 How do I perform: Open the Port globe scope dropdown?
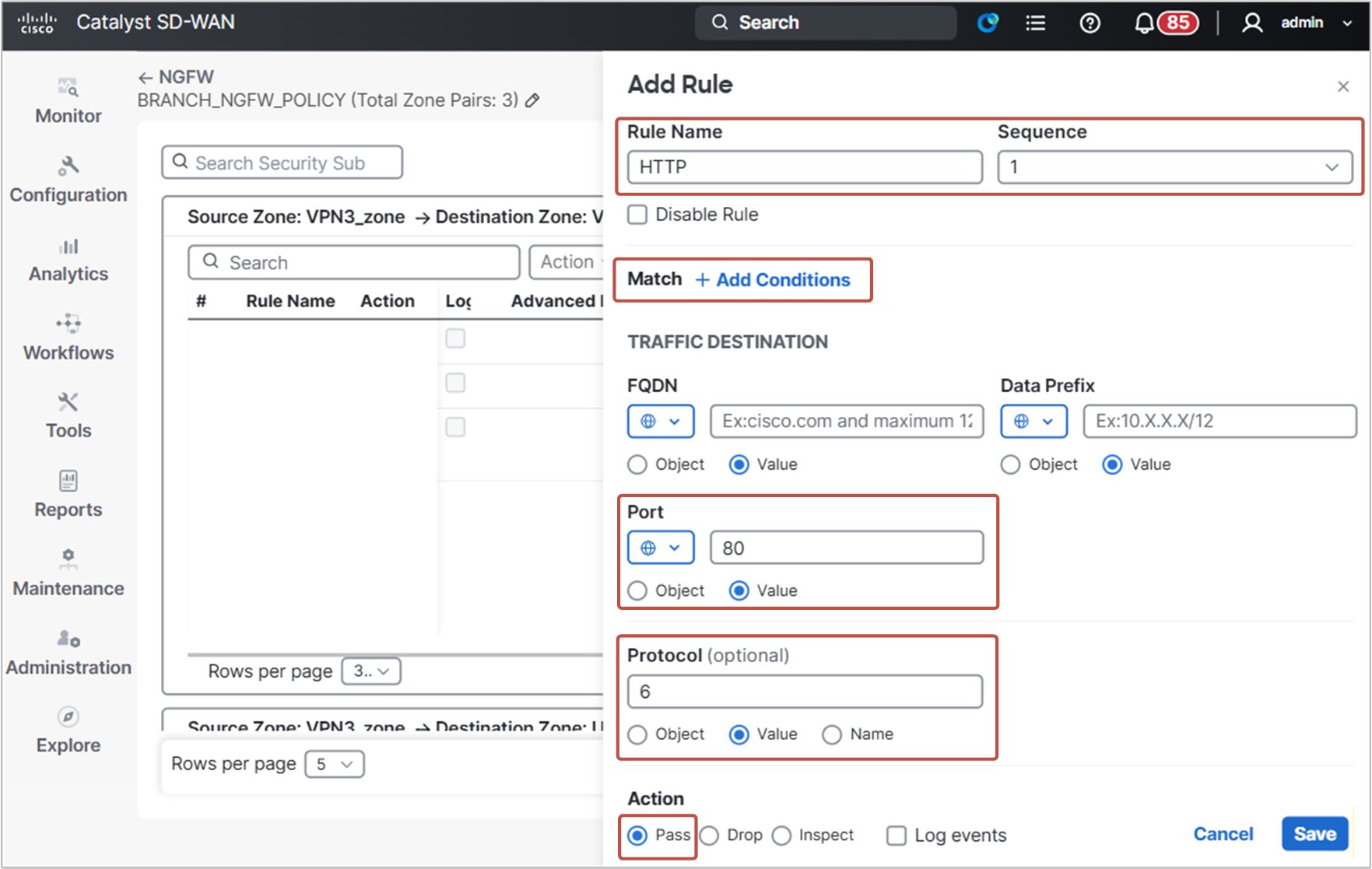(x=661, y=548)
